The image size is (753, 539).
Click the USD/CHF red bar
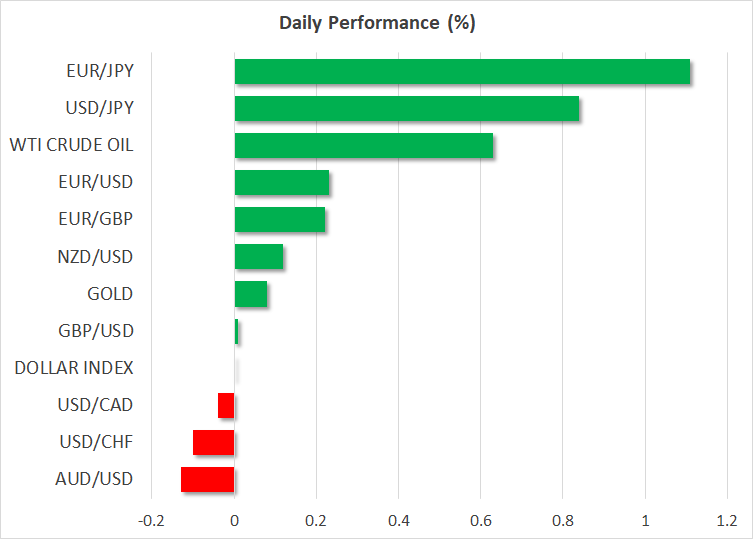tap(214, 442)
